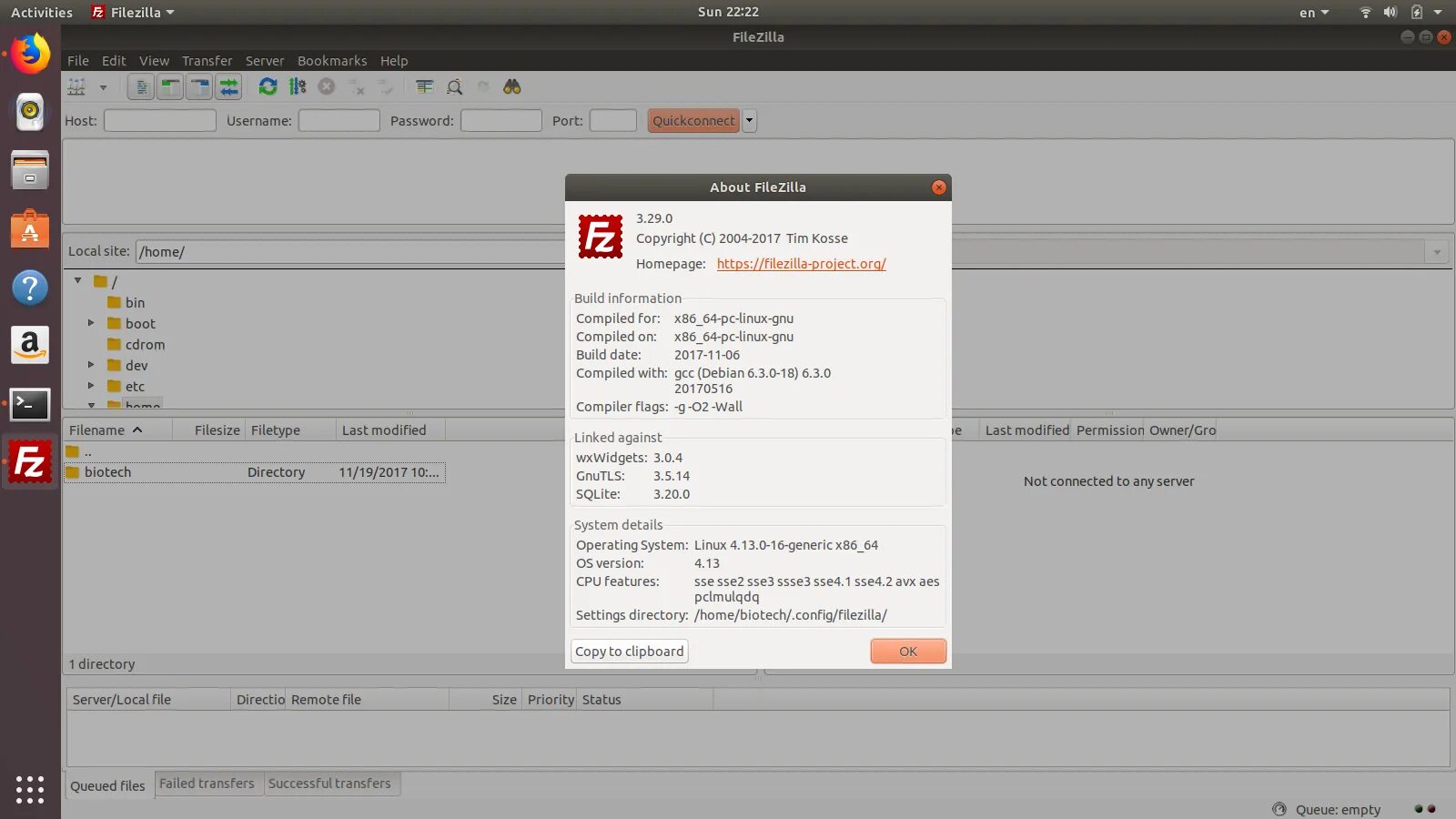
Task: Click the reconnect to last server icon
Action: click(386, 86)
